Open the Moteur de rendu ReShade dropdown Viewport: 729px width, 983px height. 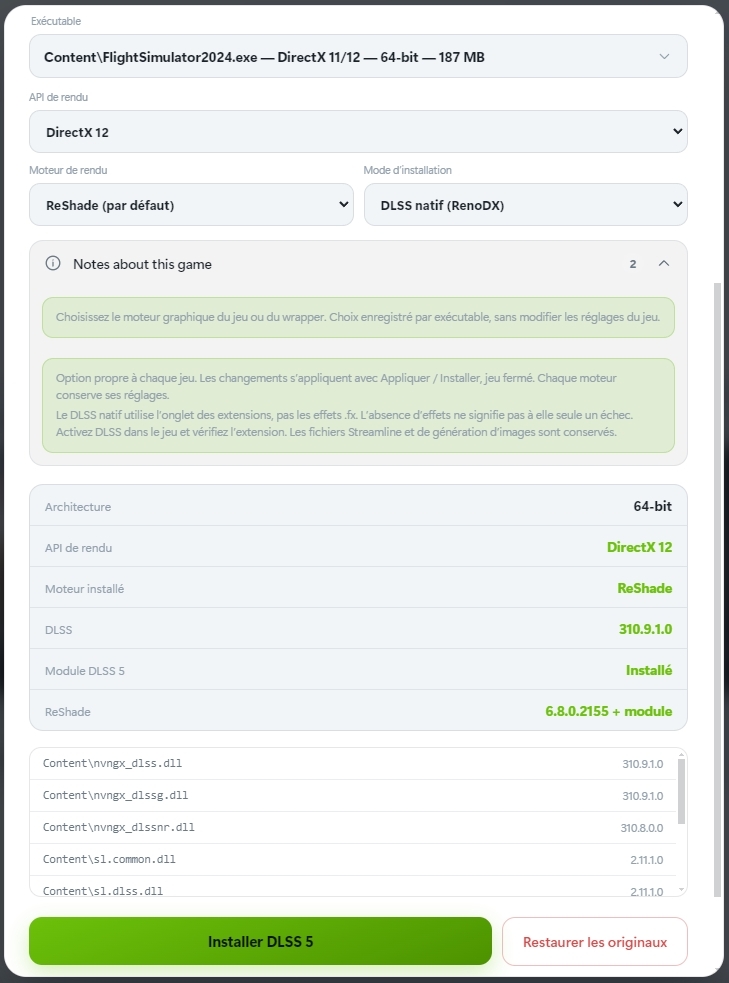point(191,204)
